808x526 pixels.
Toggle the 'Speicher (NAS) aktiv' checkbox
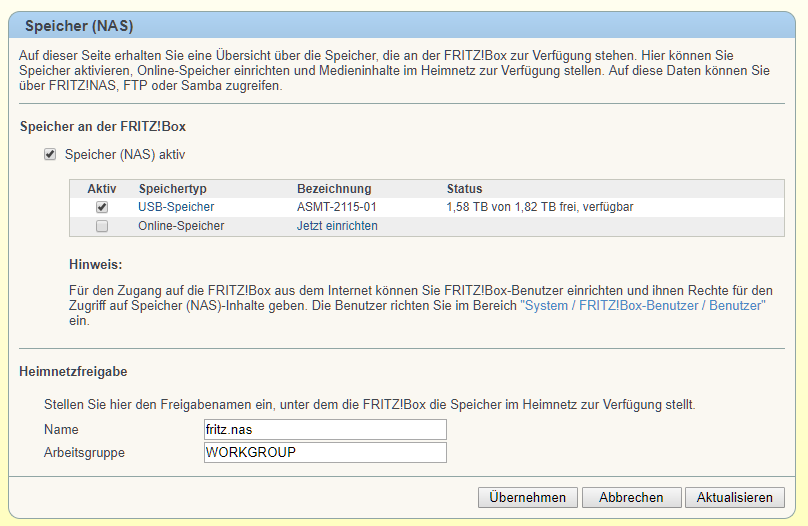pyautogui.click(x=50, y=155)
